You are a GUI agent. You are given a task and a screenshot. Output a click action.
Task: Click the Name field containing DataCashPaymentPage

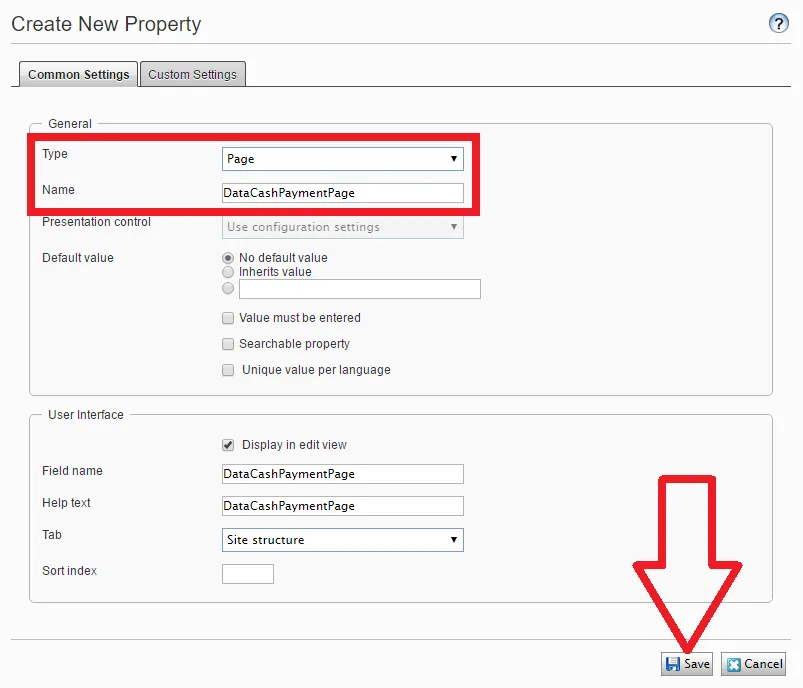click(343, 193)
